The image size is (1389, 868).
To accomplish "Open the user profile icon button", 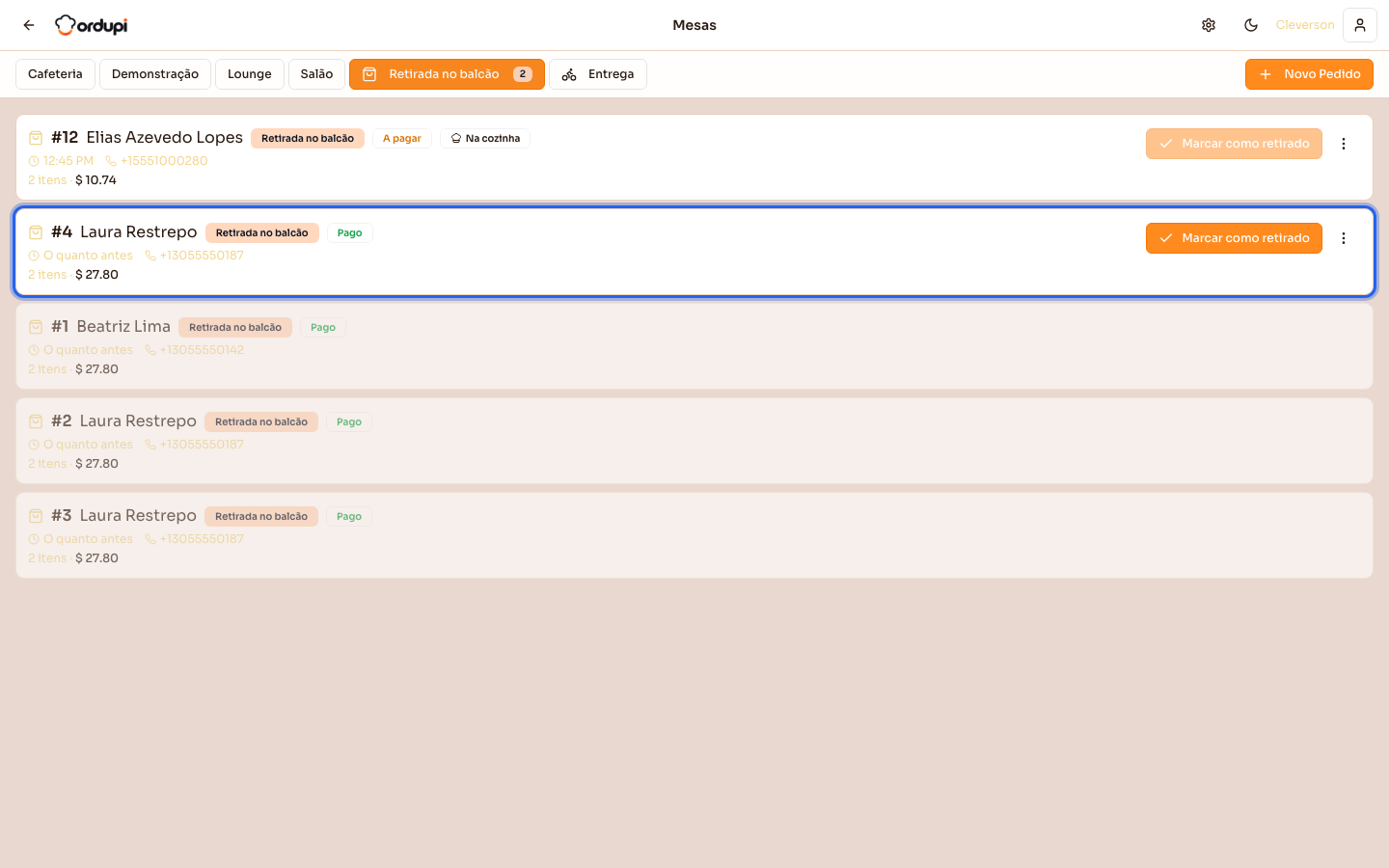I will pyautogui.click(x=1360, y=25).
